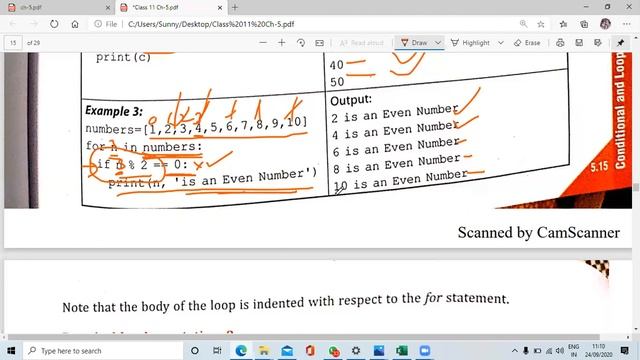Open the Photos app on taskbar
This screenshot has height=360, width=640.
379,351
